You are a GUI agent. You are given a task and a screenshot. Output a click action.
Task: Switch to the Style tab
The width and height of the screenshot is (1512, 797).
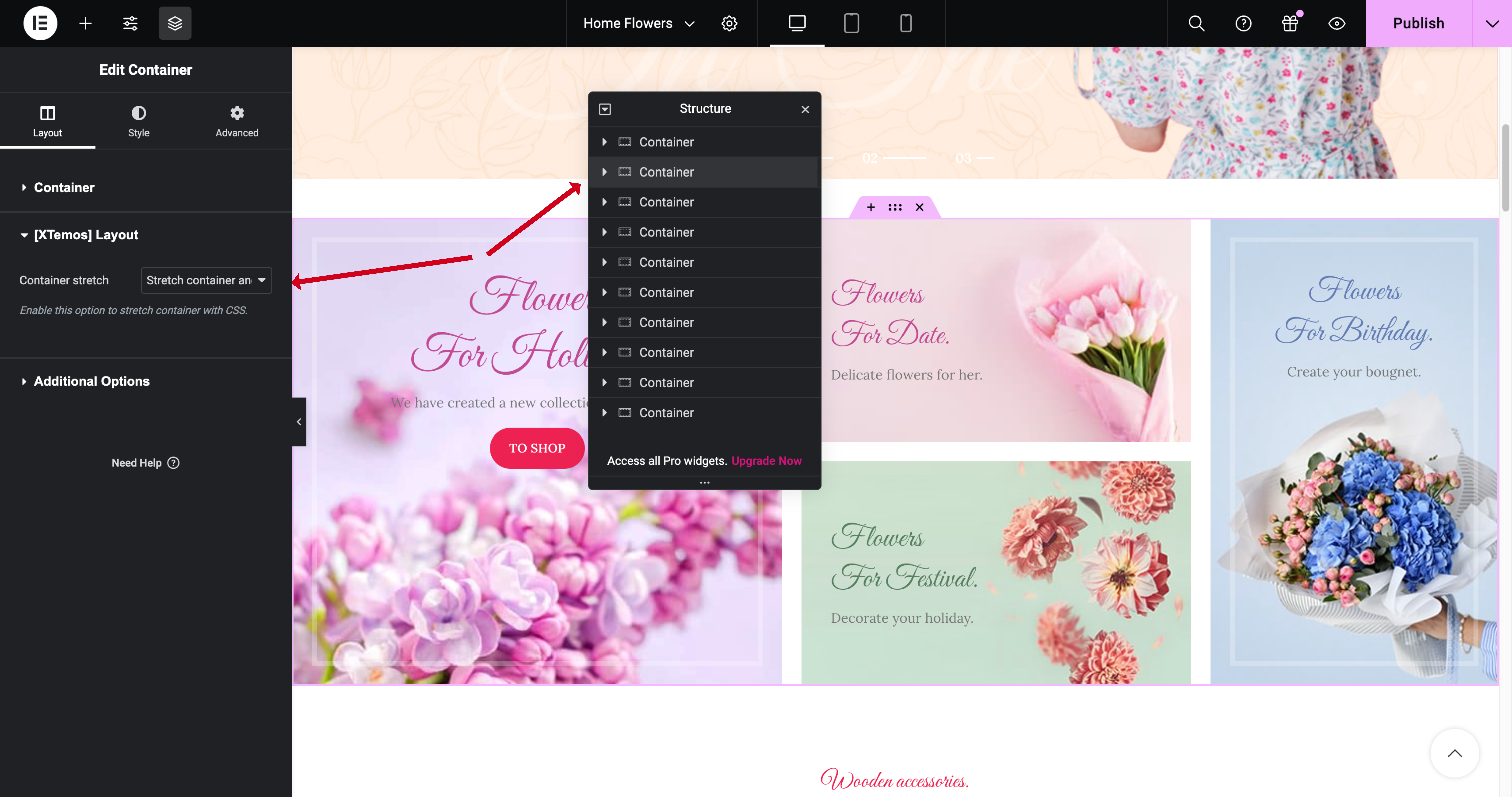[x=138, y=121]
